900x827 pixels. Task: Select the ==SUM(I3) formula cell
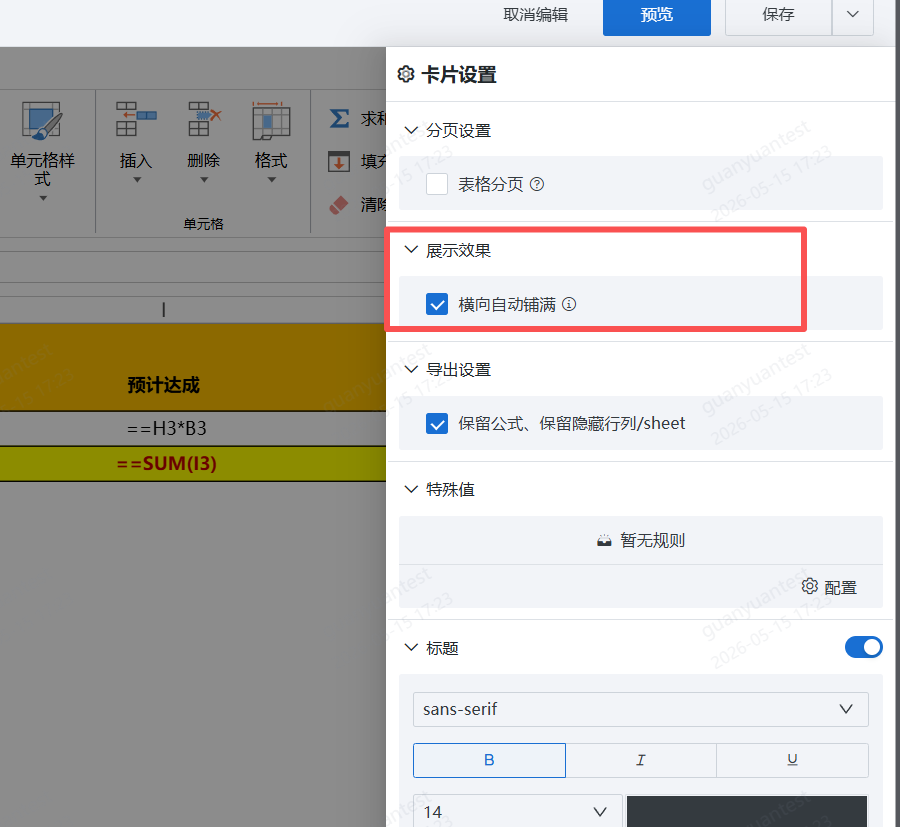(193, 464)
